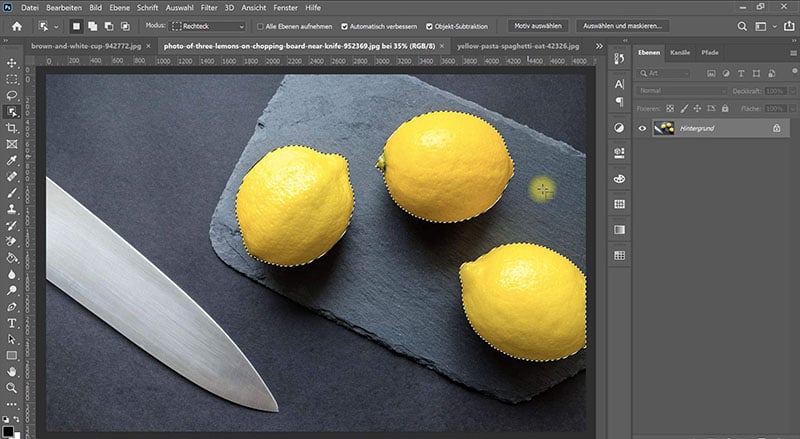Image resolution: width=800 pixels, height=439 pixels.
Task: Choose New Selection mode
Action: pyautogui.click(x=76, y=26)
